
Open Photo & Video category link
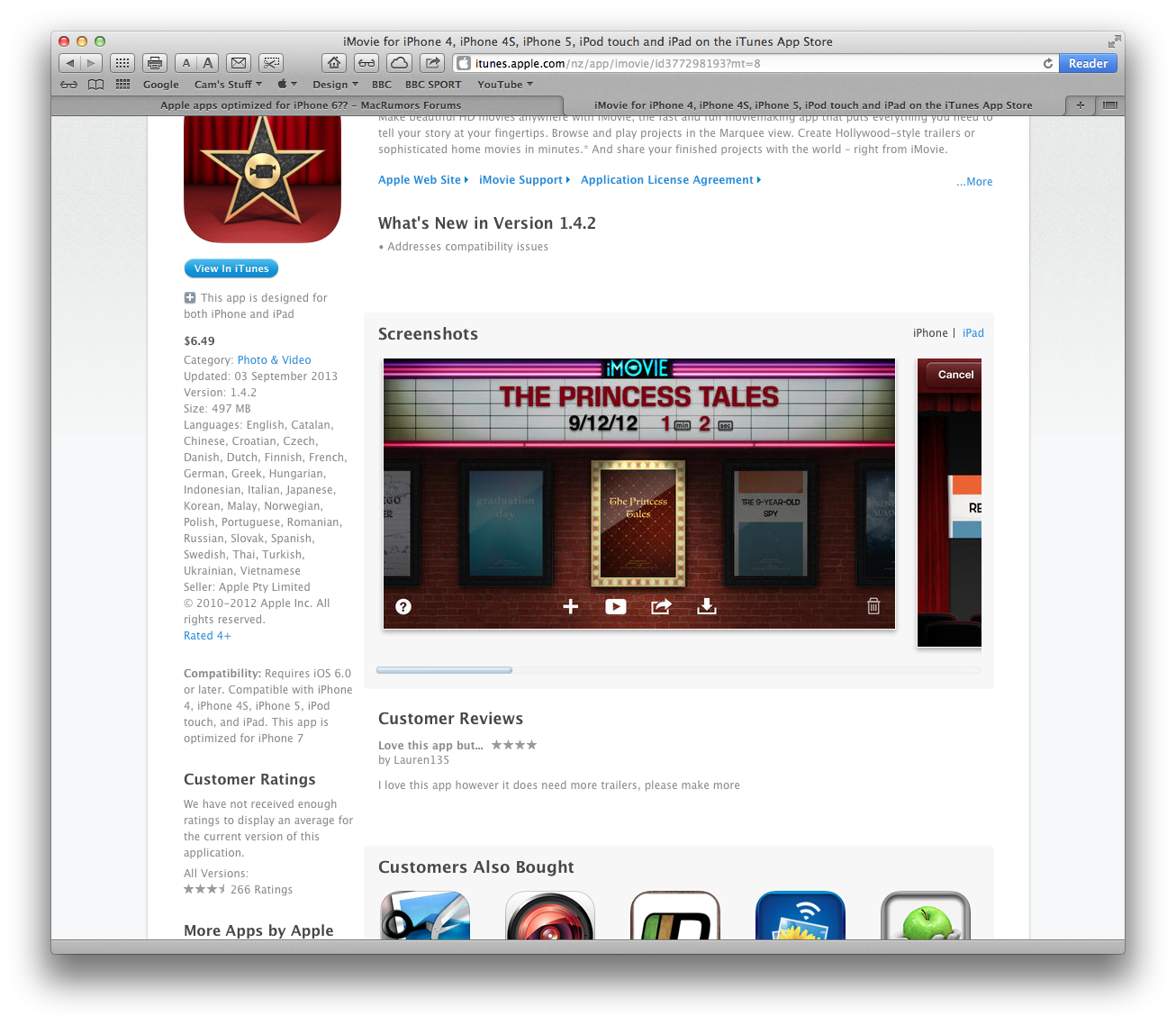tap(274, 360)
